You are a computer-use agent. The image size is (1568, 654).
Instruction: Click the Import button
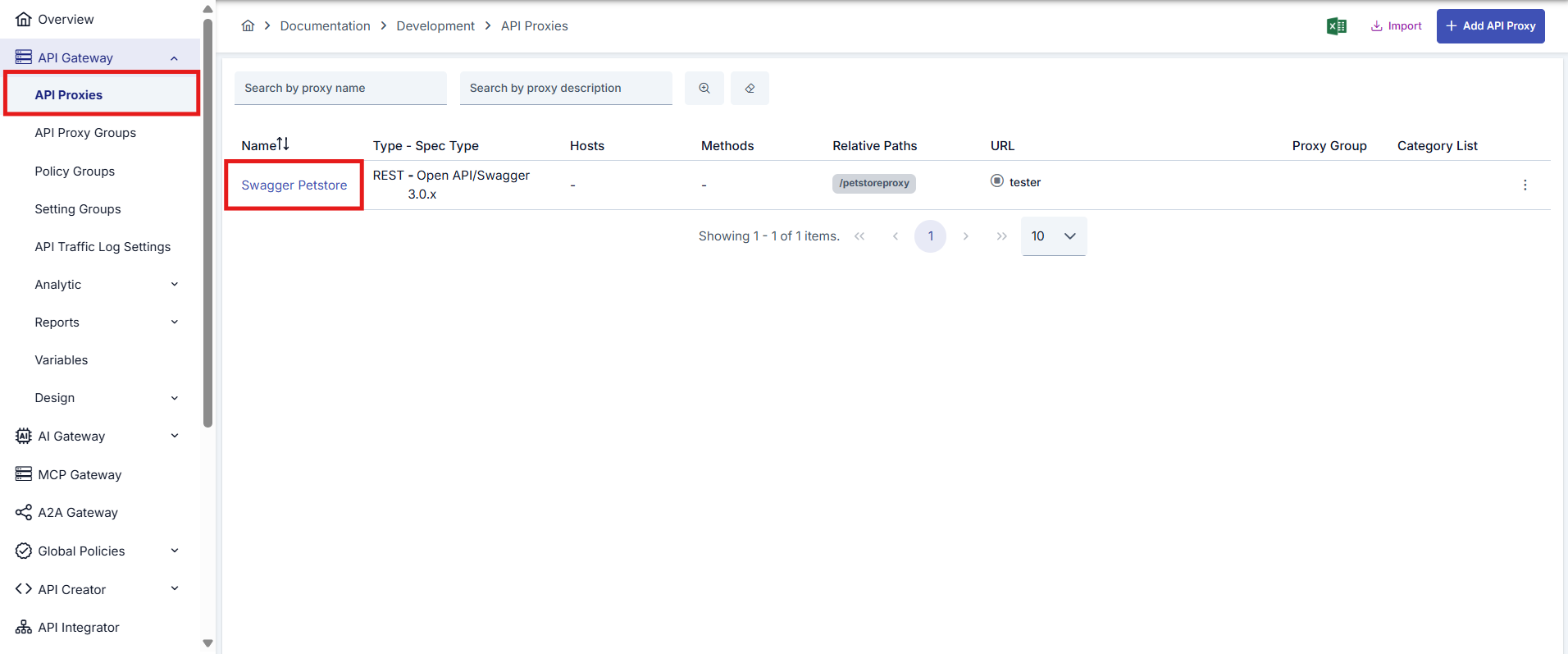(x=1396, y=26)
